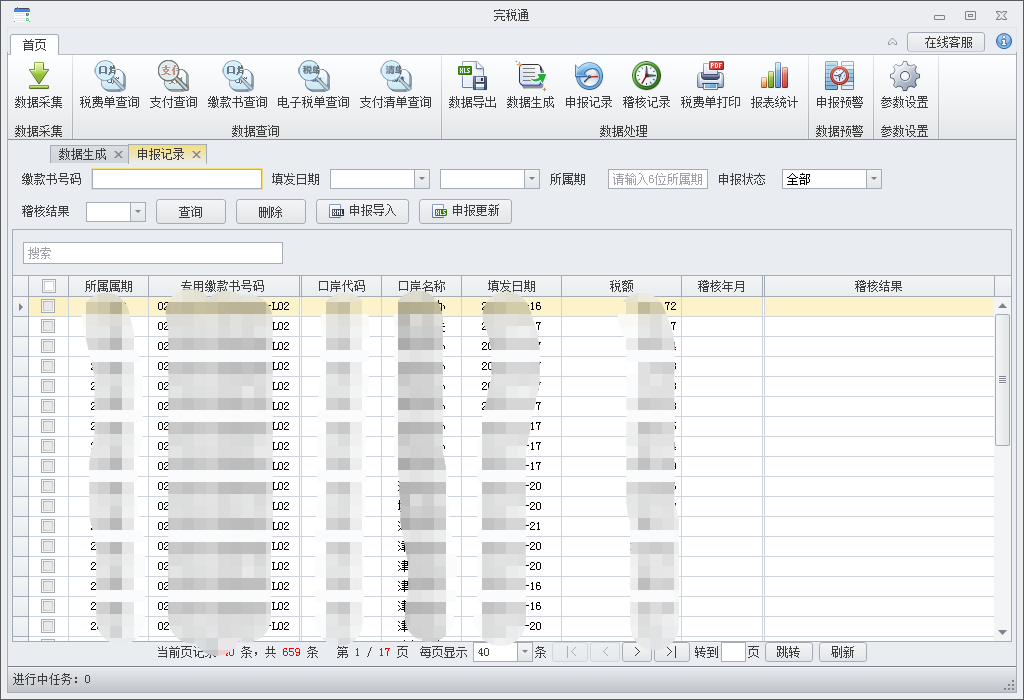
Task: Click the 申报导入 import button
Action: click(x=362, y=211)
